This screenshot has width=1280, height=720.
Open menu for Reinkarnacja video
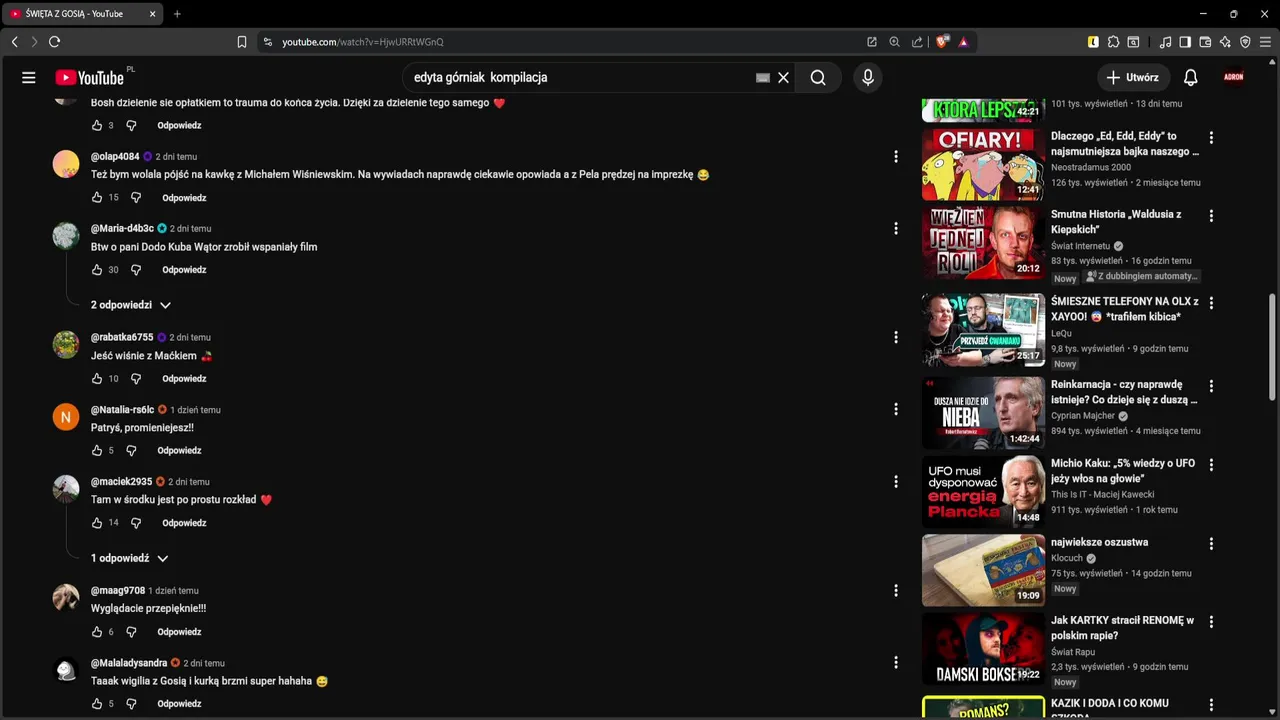click(x=1211, y=386)
